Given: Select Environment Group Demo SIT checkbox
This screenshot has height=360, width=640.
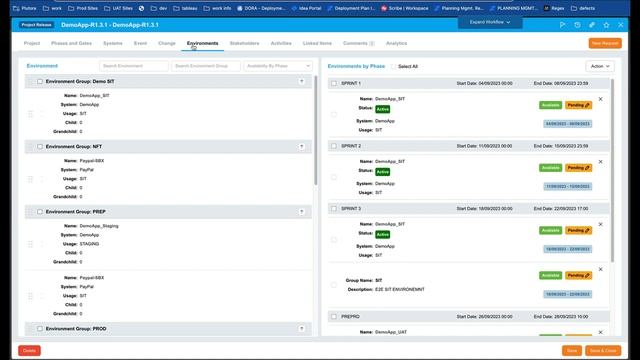Looking at the screenshot, I should pyautogui.click(x=40, y=82).
